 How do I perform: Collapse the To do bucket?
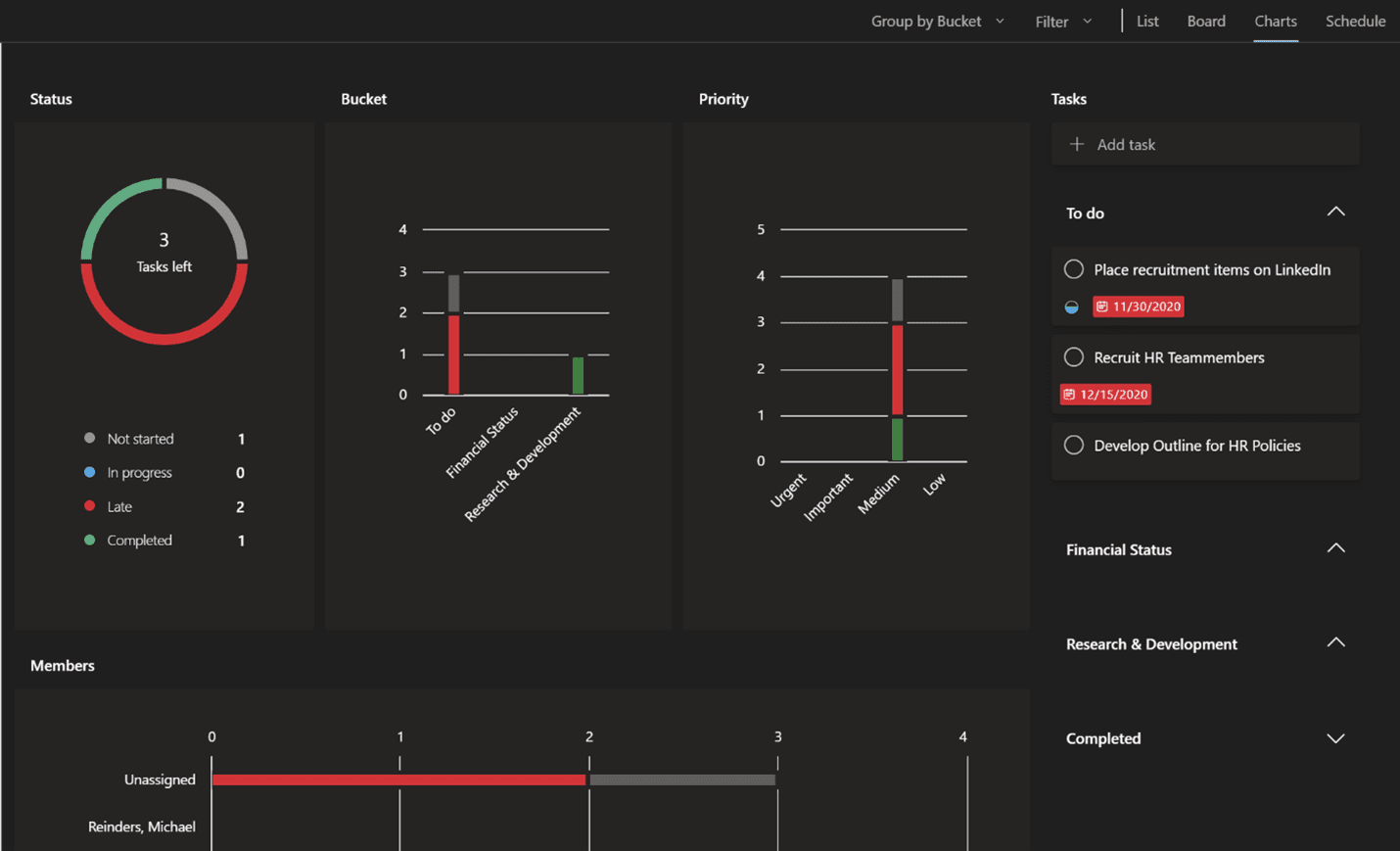coord(1335,213)
